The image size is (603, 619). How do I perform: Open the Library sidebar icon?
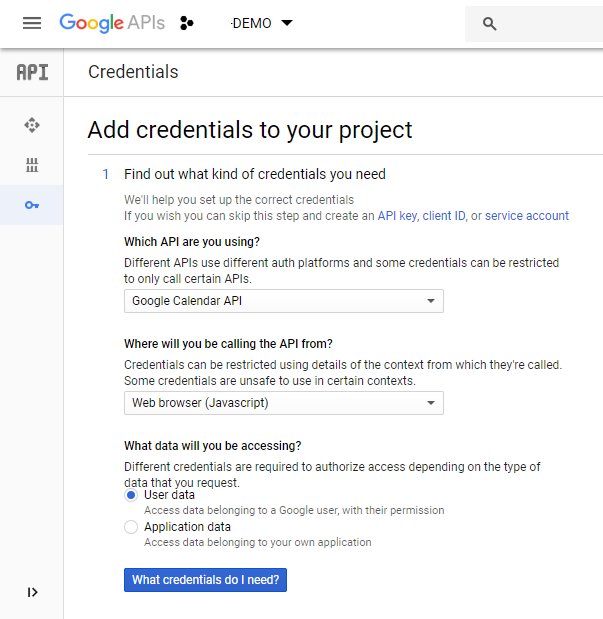click(x=32, y=165)
